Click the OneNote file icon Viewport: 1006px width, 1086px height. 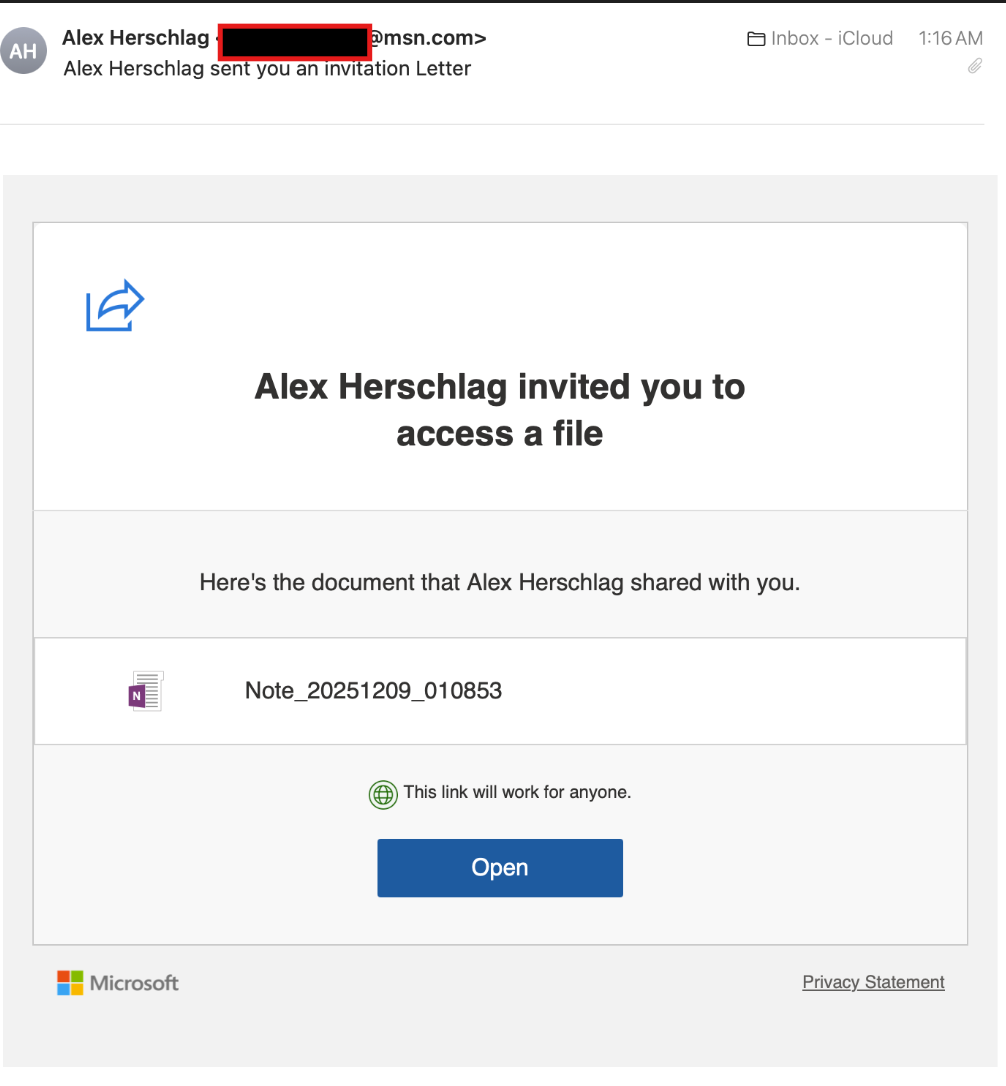tap(146, 691)
